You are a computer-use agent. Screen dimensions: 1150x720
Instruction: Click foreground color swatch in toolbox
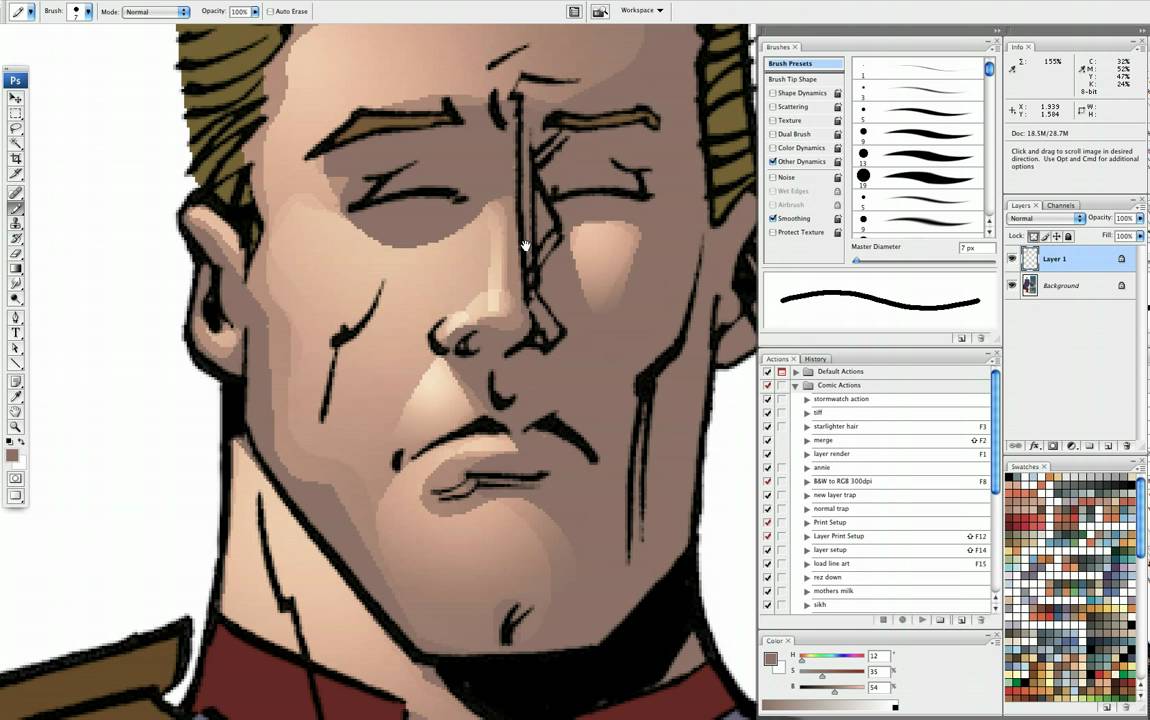click(x=12, y=455)
